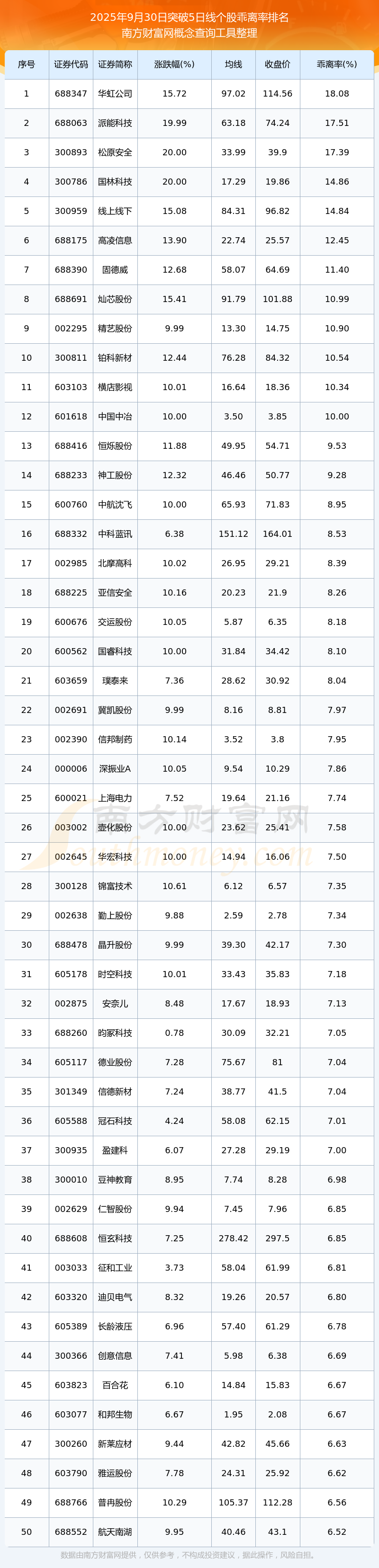Select stock name 勤上股份
379x1568 pixels.
coord(115,916)
